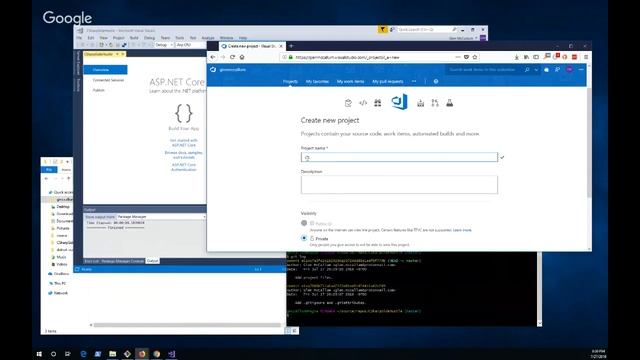Bookmark this page with the star icon
Image resolution: width=640 pixels, height=360 pixels.
pos(475,57)
